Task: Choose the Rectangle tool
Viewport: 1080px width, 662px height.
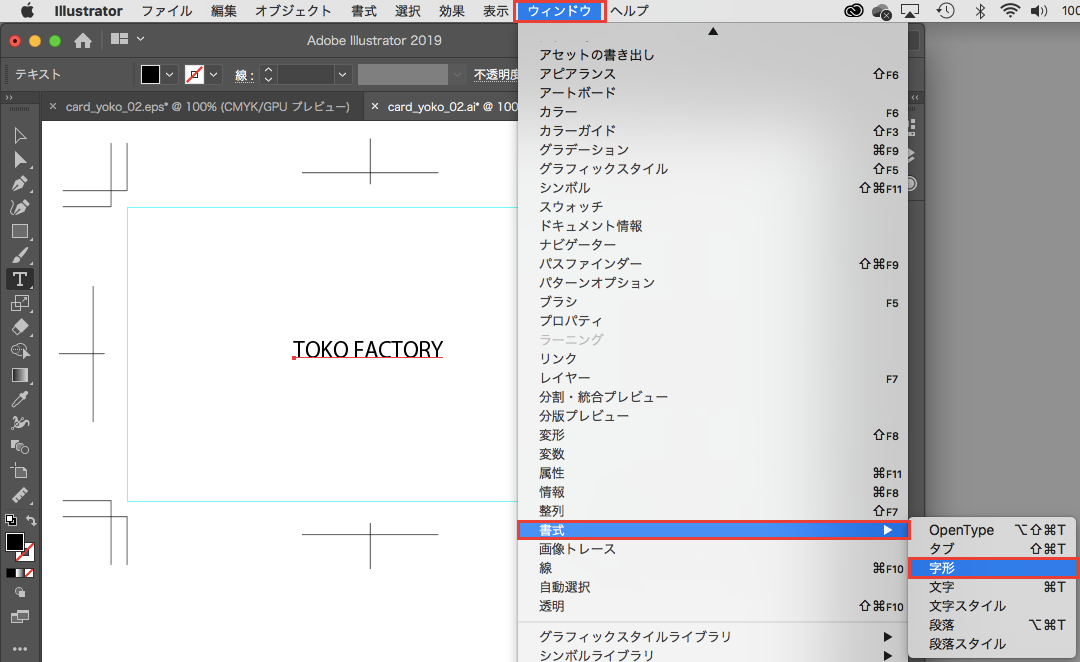Action: click(19, 231)
